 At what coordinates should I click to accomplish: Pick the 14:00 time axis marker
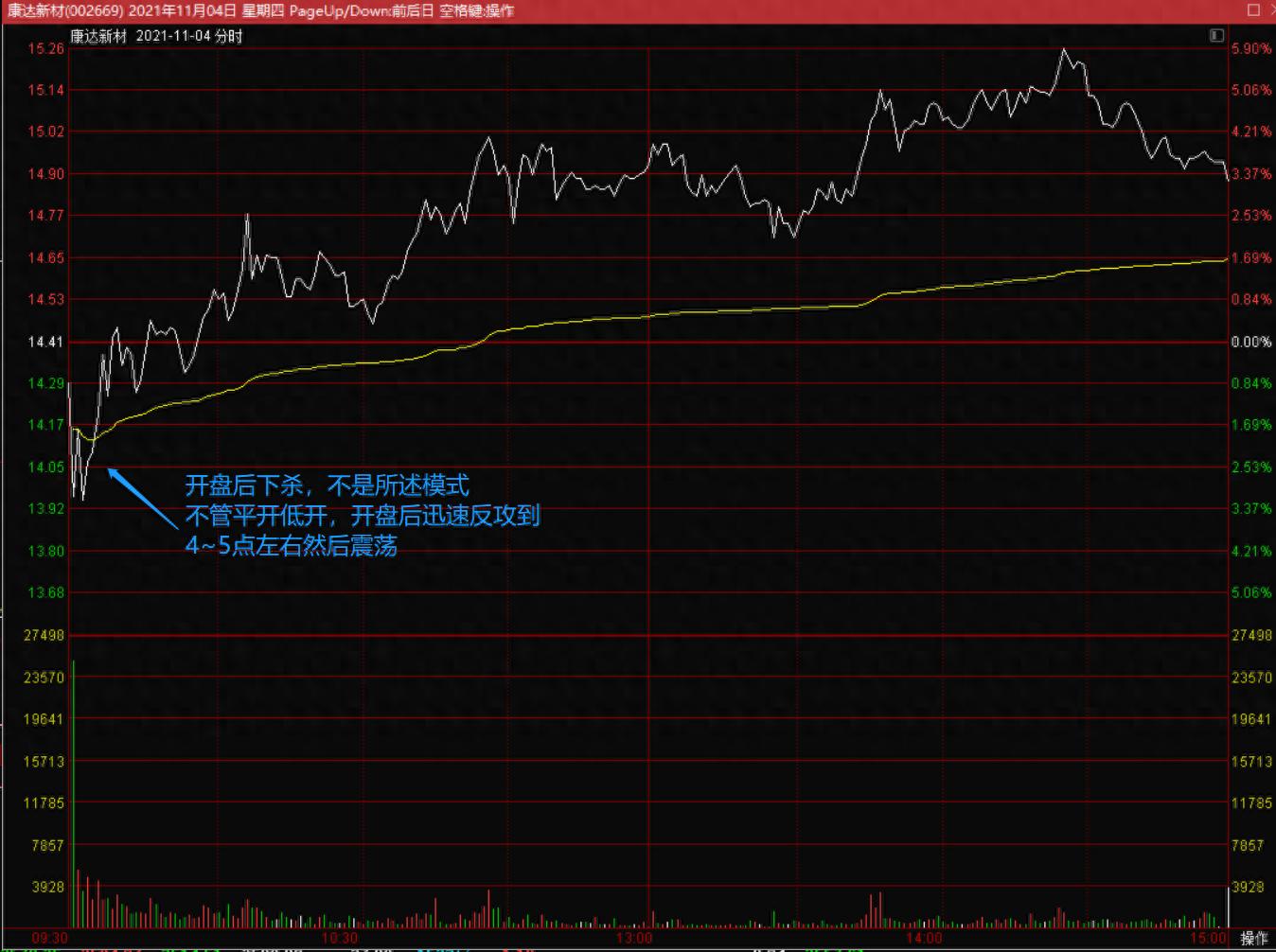click(x=924, y=938)
